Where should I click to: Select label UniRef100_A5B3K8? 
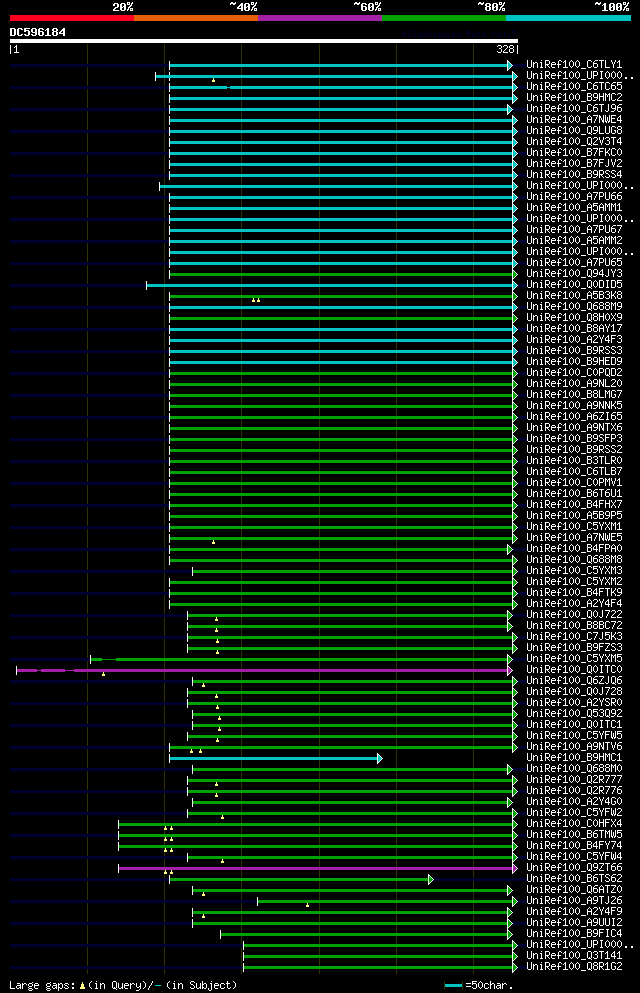click(574, 296)
